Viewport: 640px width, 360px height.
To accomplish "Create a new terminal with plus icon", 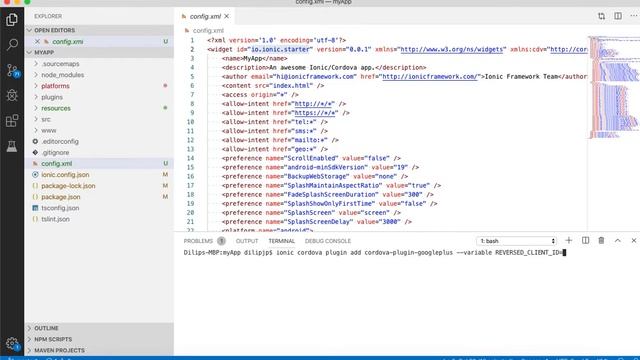I will pos(569,240).
